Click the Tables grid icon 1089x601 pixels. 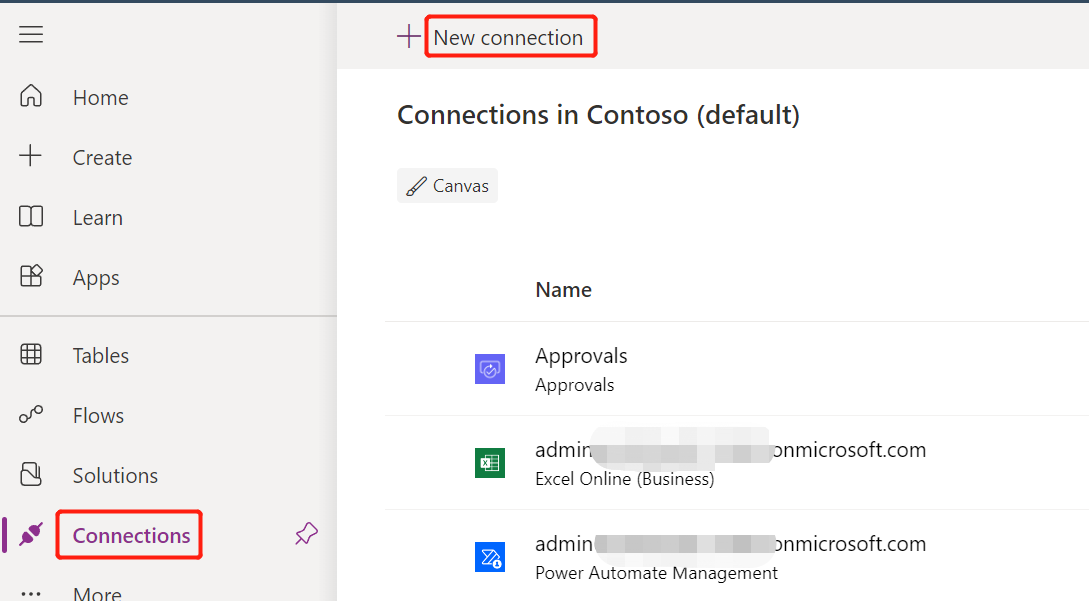tap(31, 355)
